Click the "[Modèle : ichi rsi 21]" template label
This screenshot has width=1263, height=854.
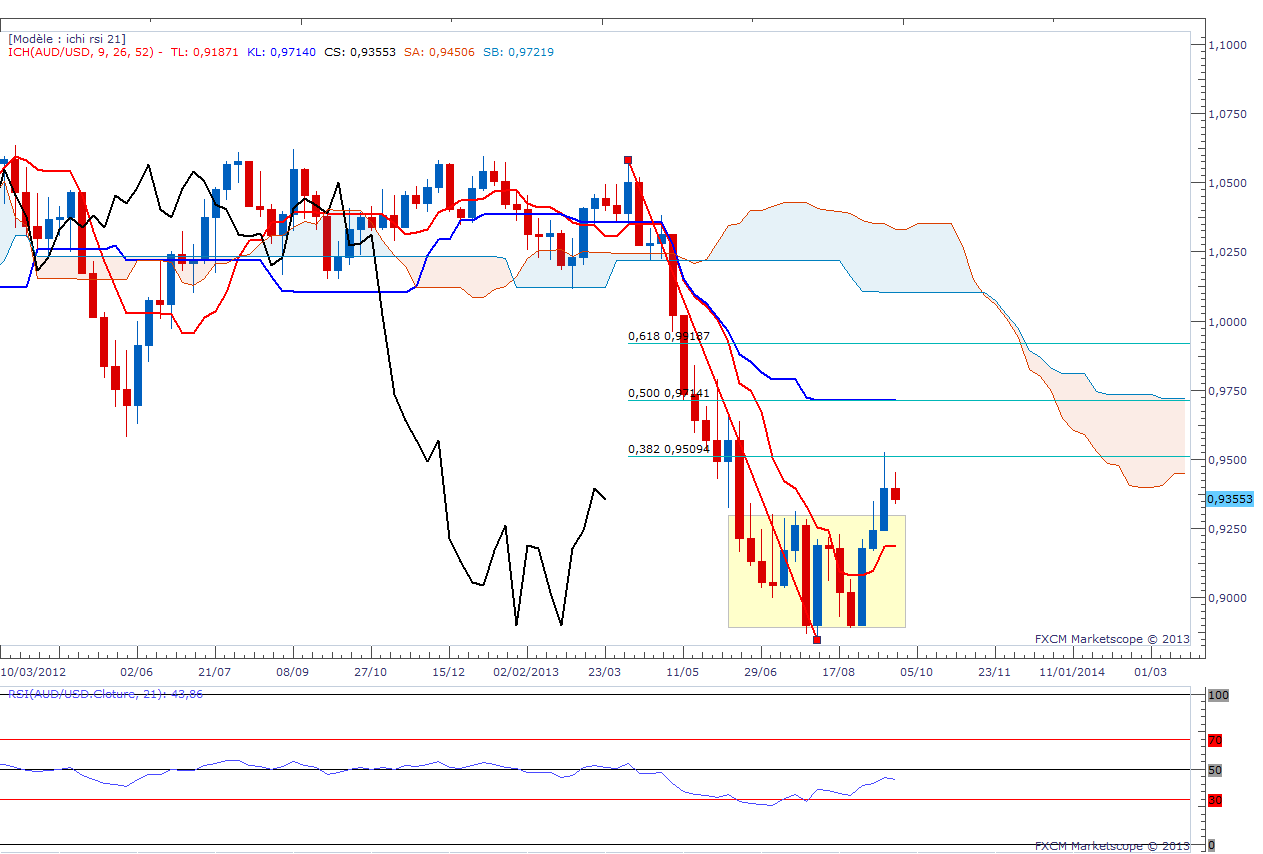click(x=66, y=38)
